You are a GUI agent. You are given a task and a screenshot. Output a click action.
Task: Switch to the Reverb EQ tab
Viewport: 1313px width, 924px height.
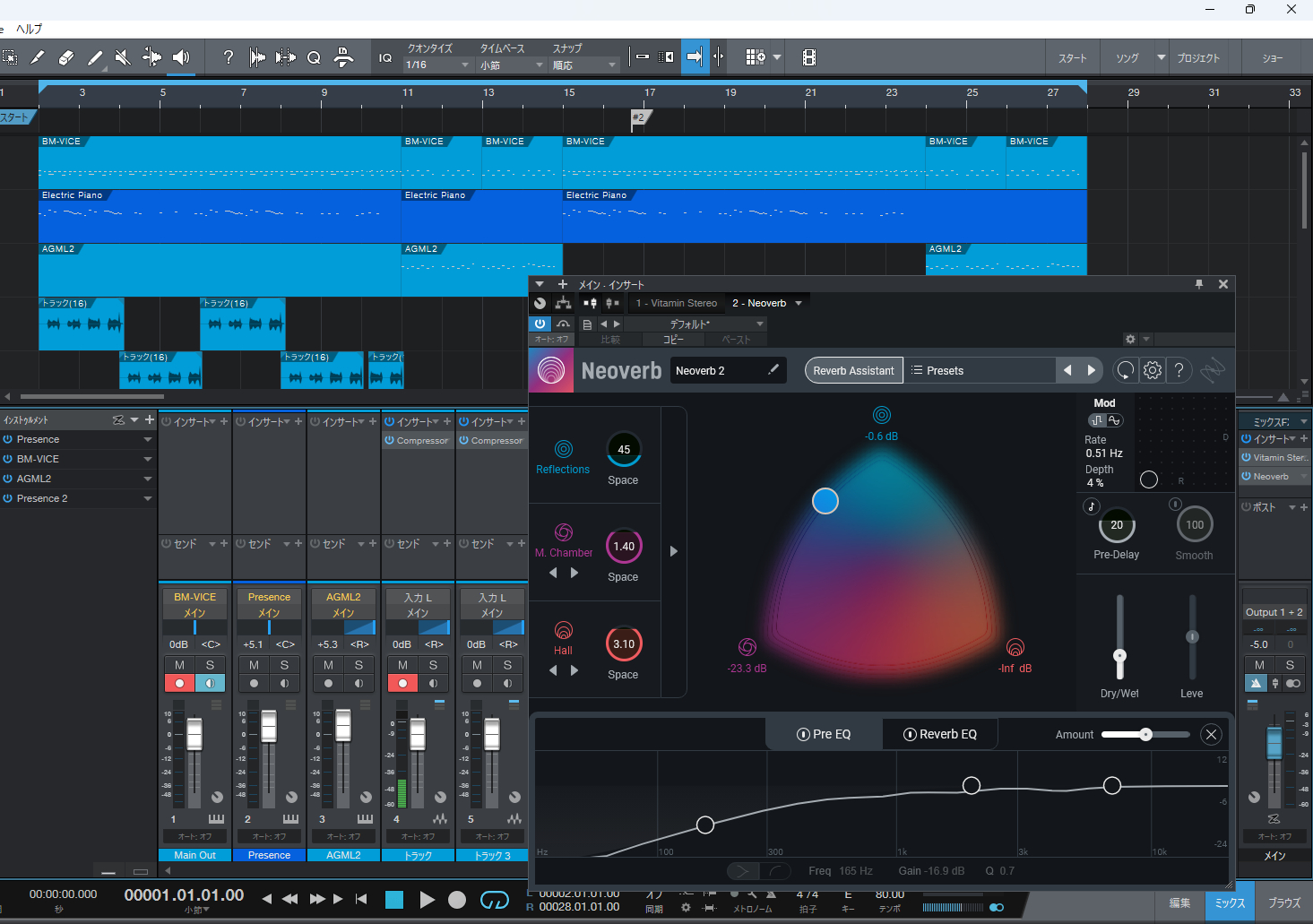point(939,734)
